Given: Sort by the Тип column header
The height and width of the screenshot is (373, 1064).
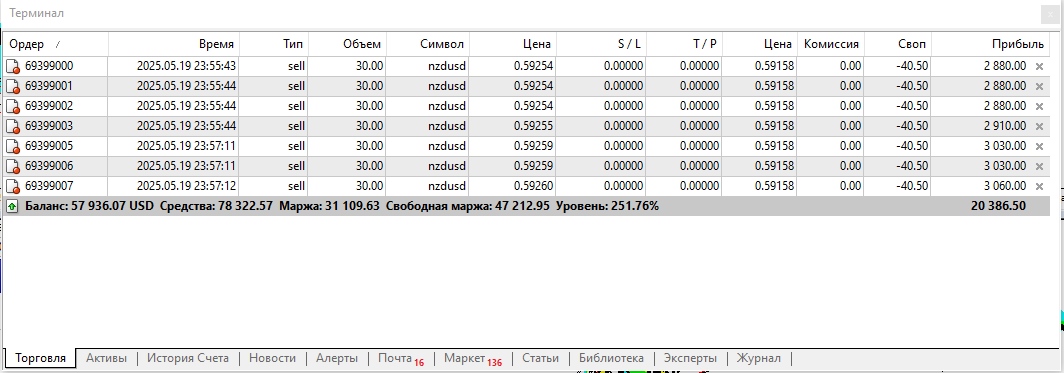Looking at the screenshot, I should [274, 44].
